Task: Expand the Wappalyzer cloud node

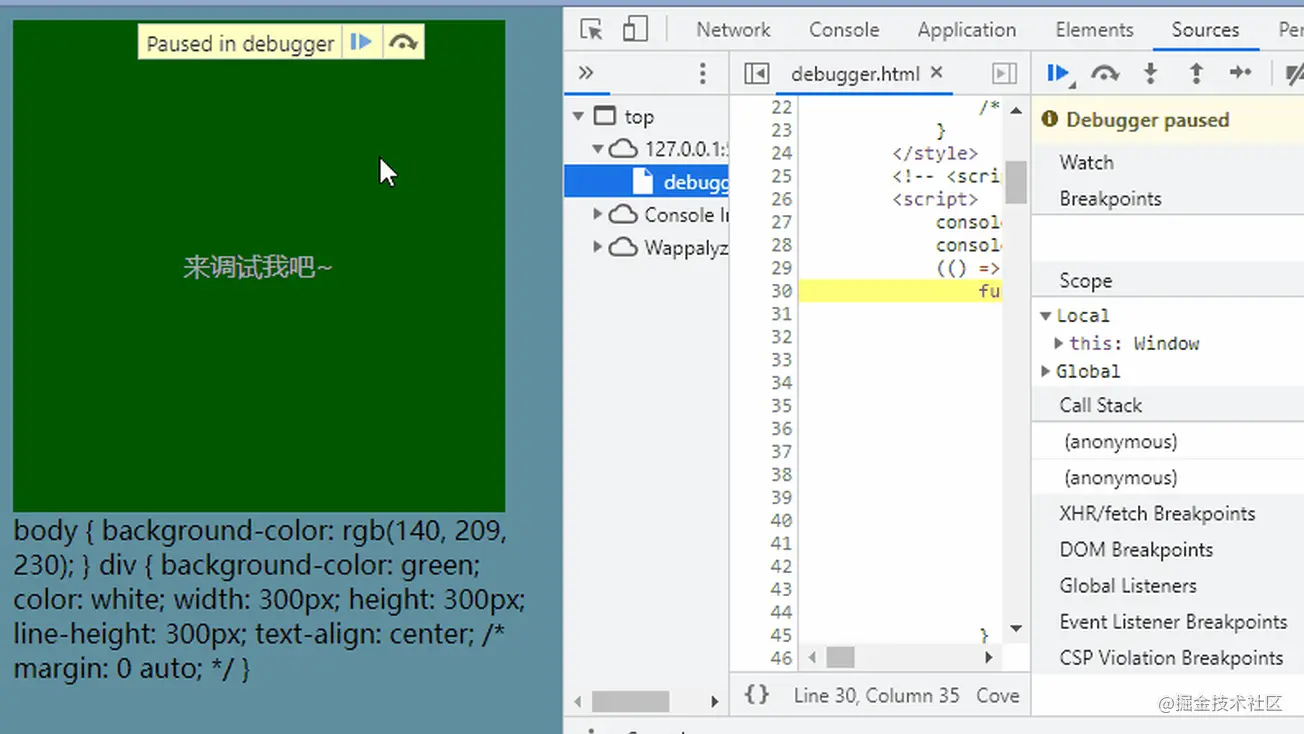Action: [598, 246]
